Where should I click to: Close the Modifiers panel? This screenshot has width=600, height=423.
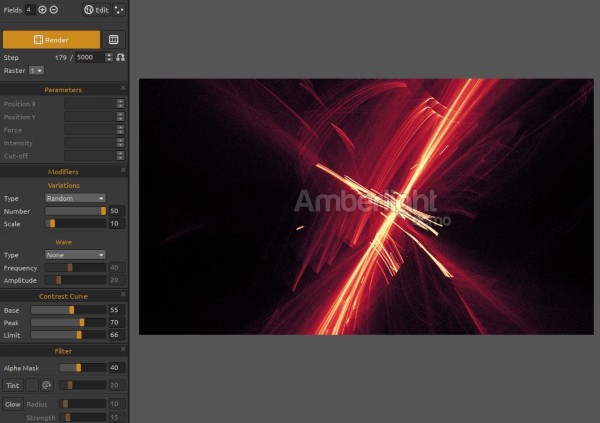coord(123,170)
